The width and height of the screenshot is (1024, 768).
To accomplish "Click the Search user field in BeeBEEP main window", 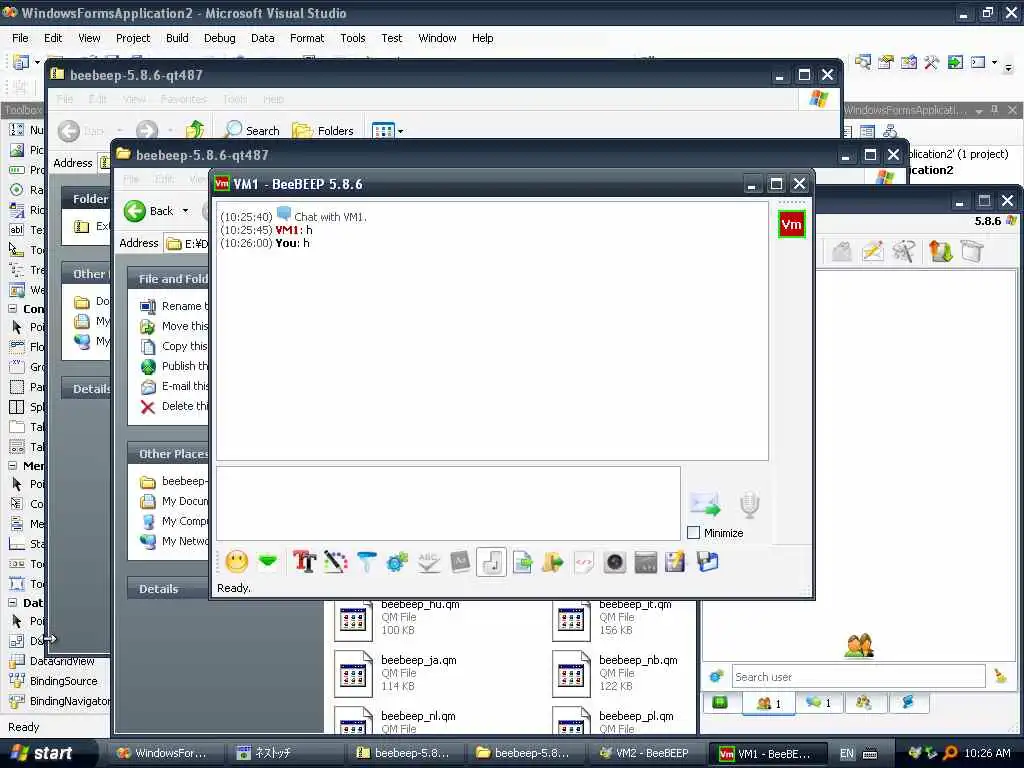I will coord(858,677).
